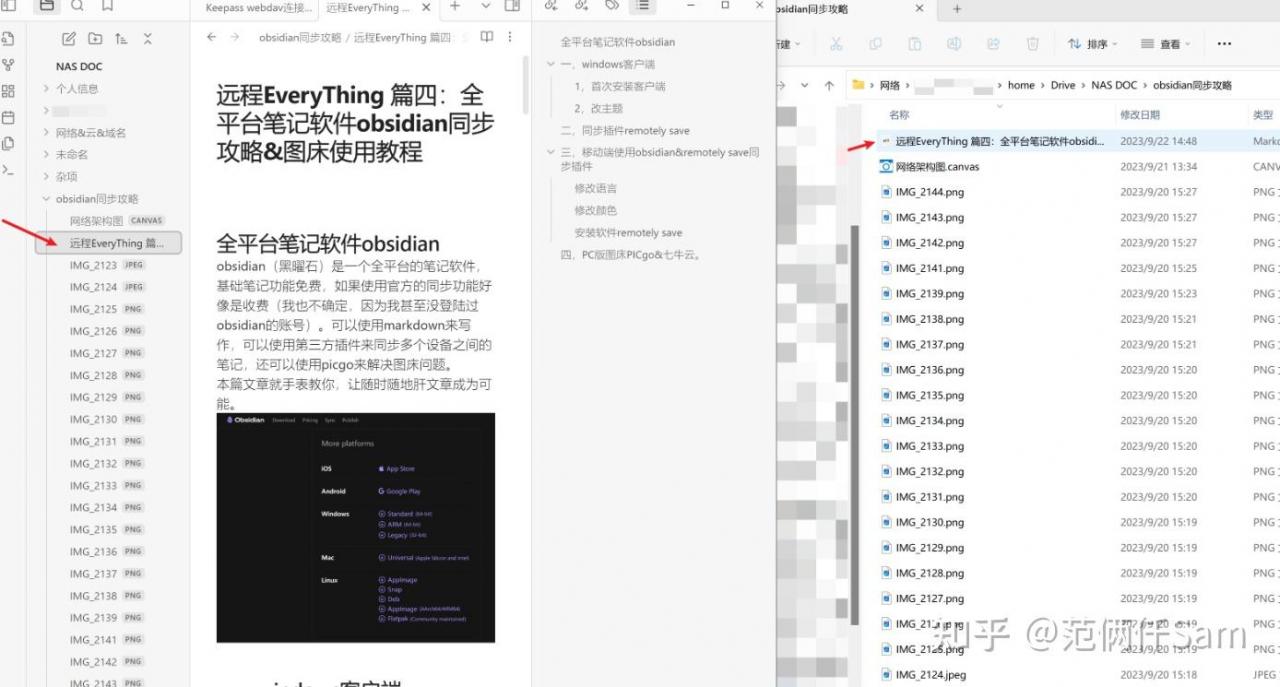Expand the 网络&云&域名 folder
This screenshot has width=1280, height=687.
(46, 133)
